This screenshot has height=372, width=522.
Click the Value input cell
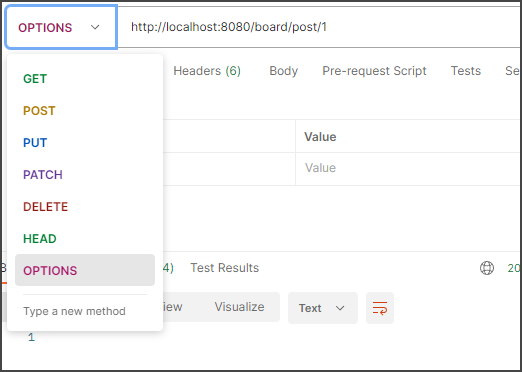(x=408, y=168)
